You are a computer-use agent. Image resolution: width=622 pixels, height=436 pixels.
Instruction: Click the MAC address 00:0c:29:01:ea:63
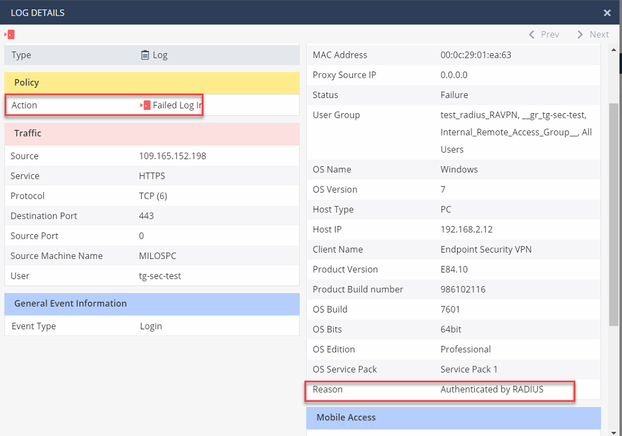tap(476, 55)
